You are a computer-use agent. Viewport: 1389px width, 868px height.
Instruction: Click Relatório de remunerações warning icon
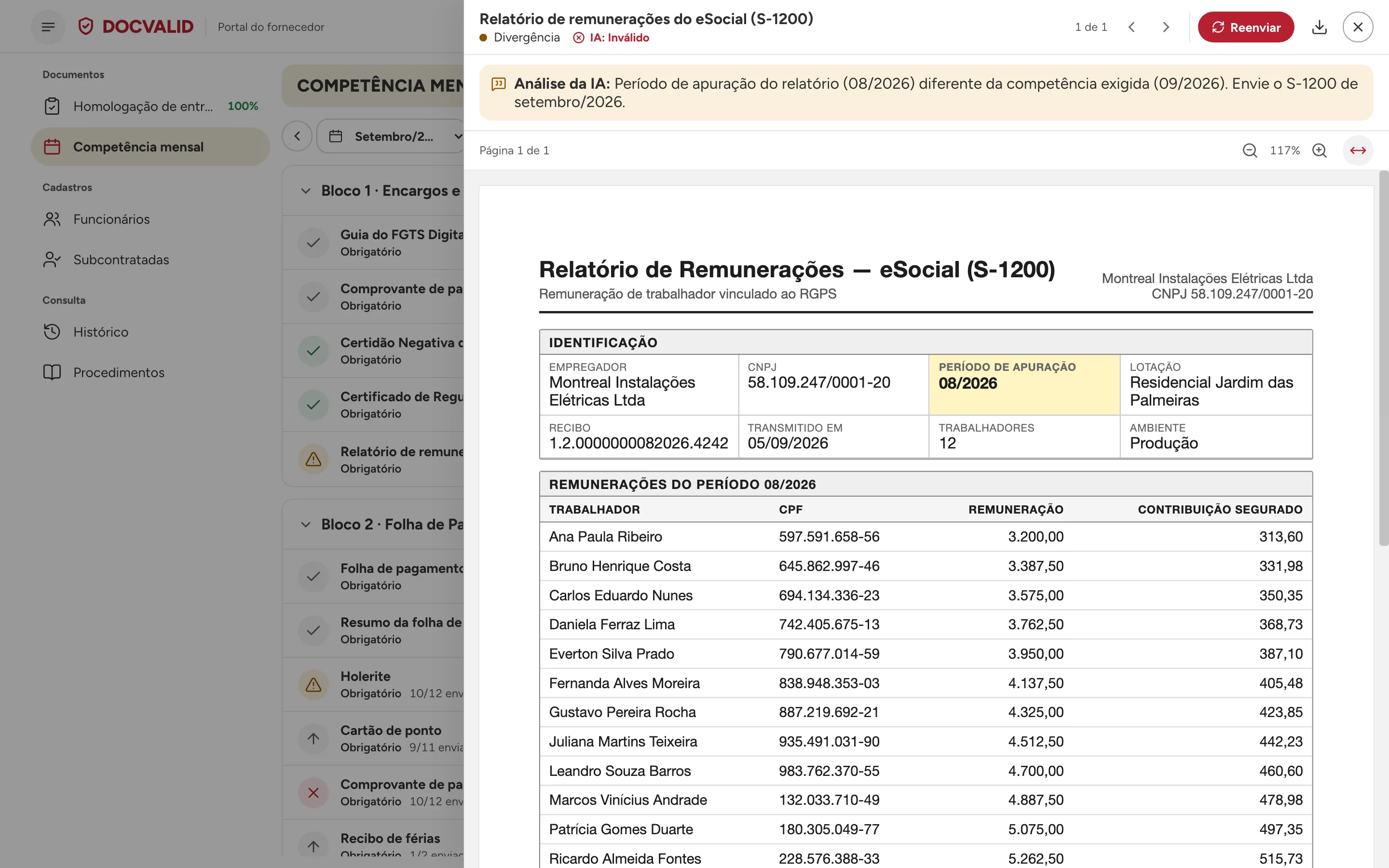[x=313, y=459]
